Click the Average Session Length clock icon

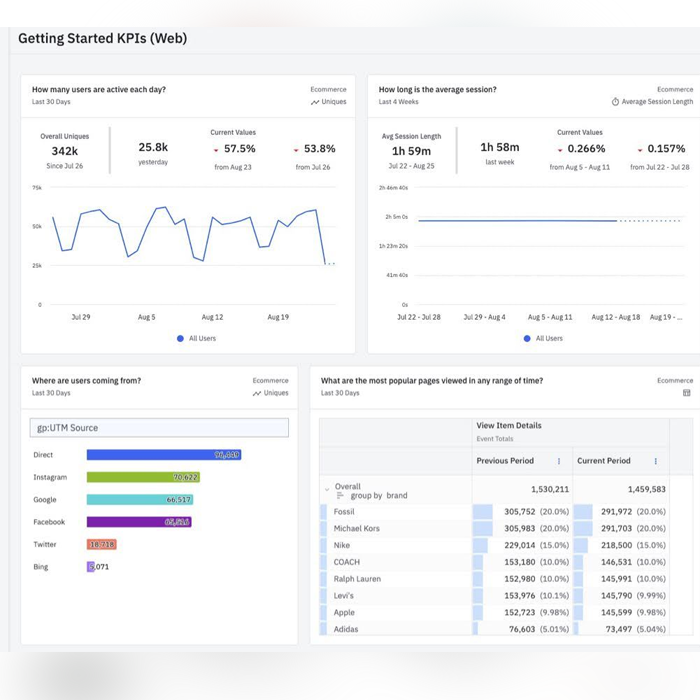coord(615,102)
